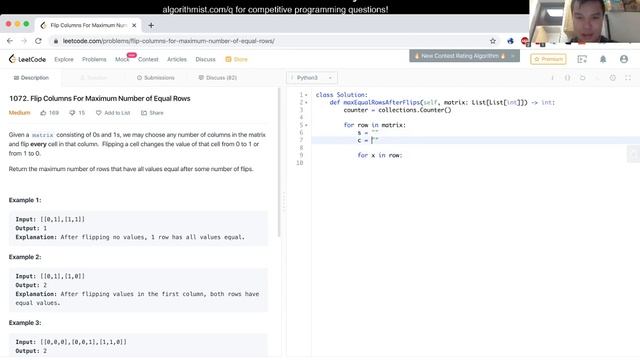Open editor settings gear icon
Viewport: 640px width, 360px height.
613,78
